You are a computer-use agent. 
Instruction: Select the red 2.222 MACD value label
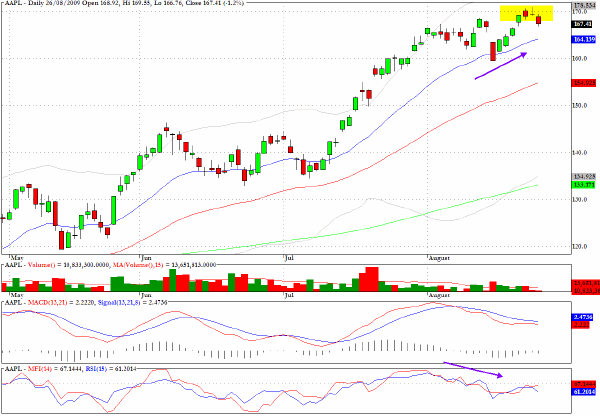[x=581, y=325]
